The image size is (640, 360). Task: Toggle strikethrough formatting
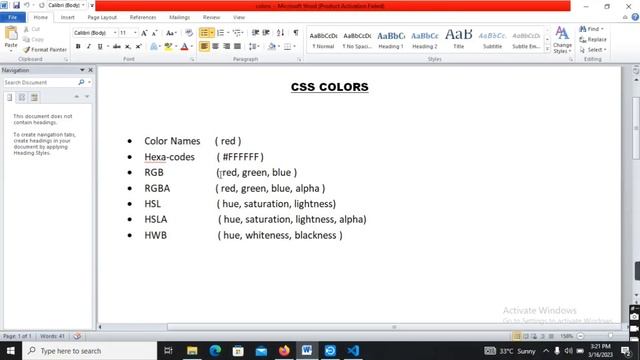click(x=117, y=47)
